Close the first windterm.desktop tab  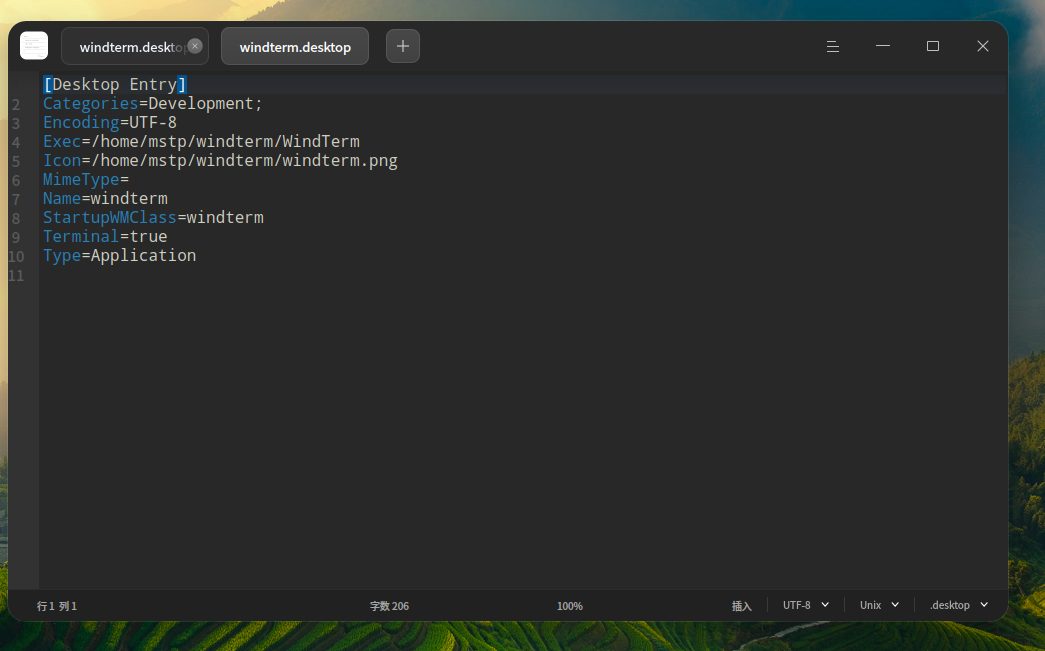(x=195, y=46)
